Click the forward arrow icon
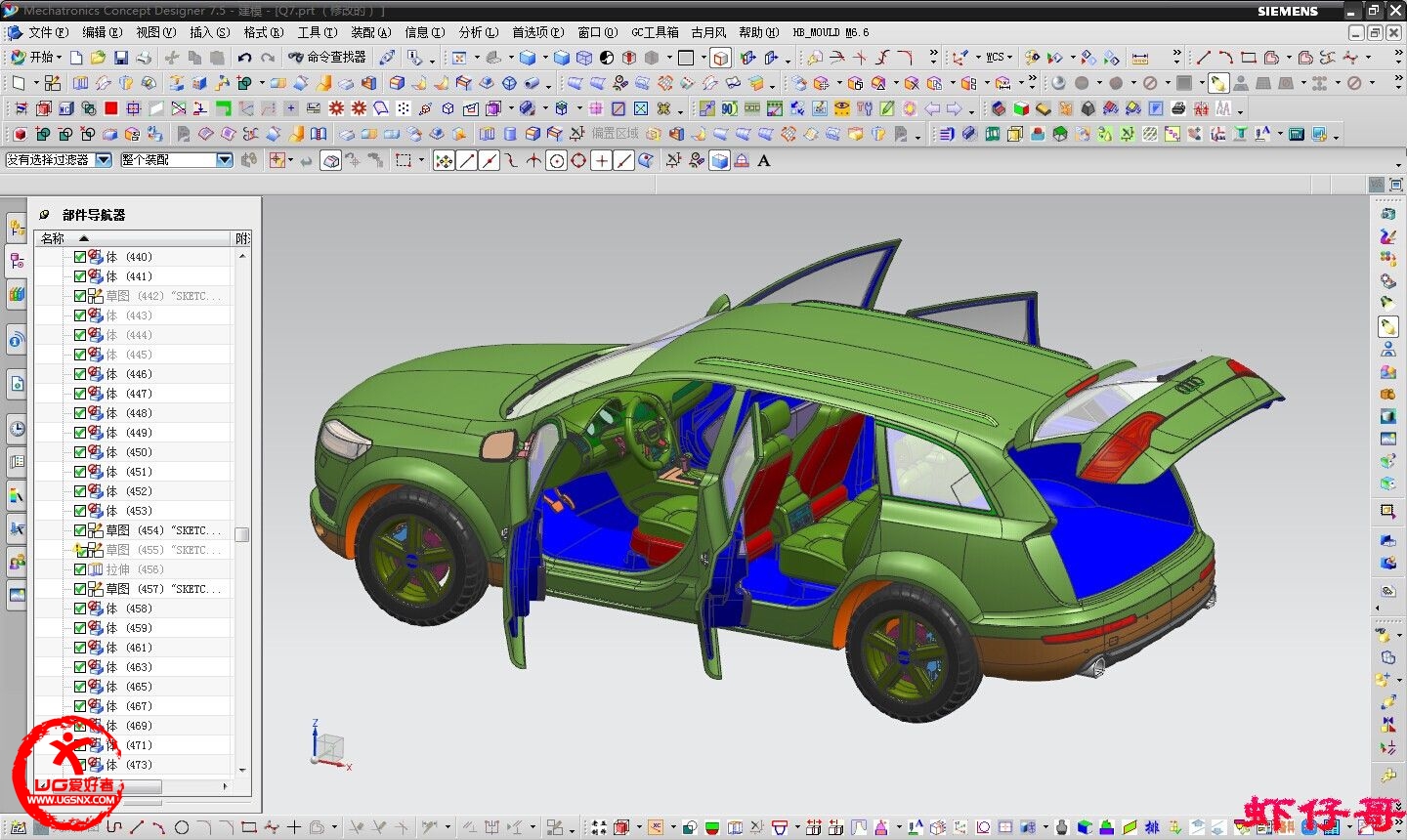 (954, 108)
